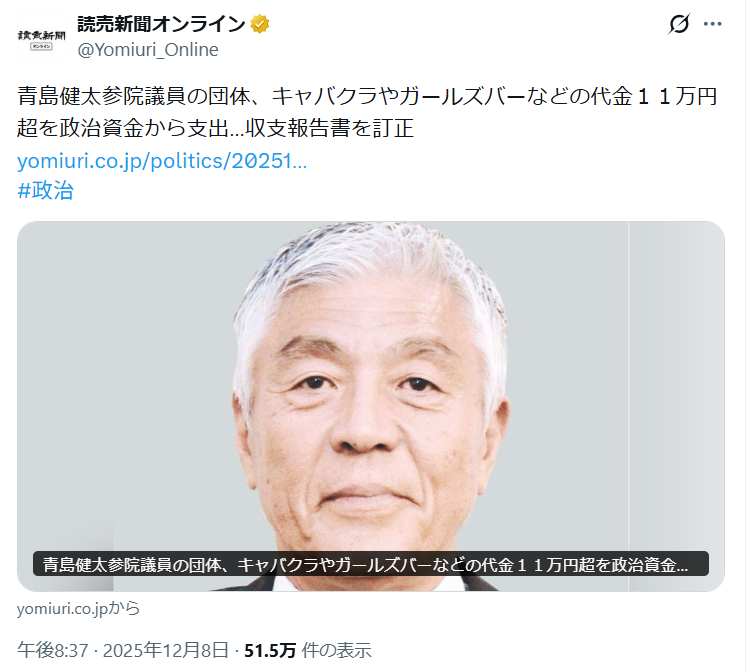
Task: Click the Yomiuri Shimbun profile avatar
Action: point(41,37)
